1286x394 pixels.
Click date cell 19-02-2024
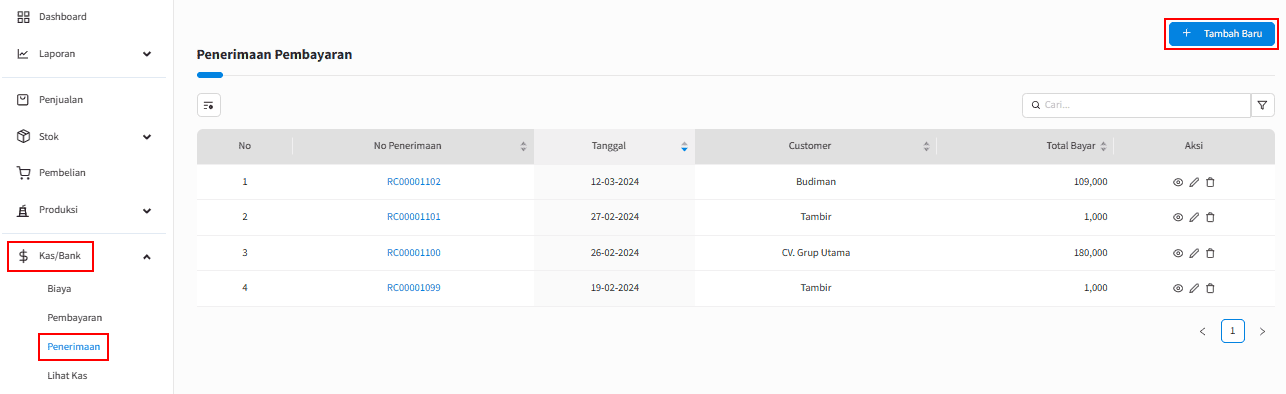pyautogui.click(x=615, y=288)
